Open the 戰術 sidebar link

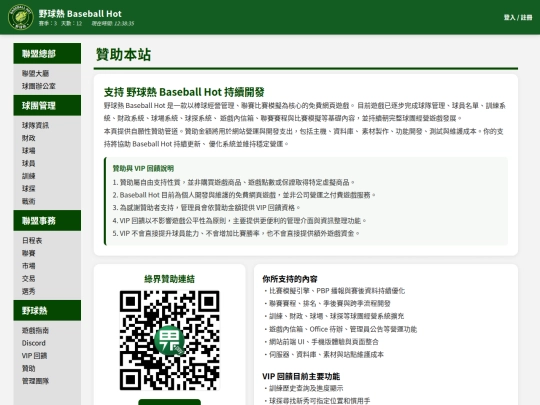point(29,201)
